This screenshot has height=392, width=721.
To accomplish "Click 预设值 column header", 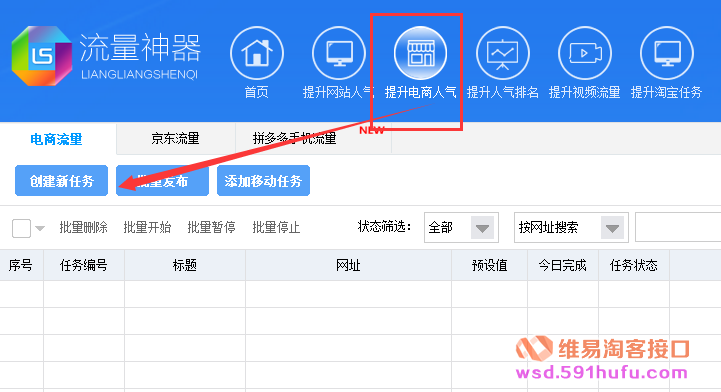I will point(489,265).
